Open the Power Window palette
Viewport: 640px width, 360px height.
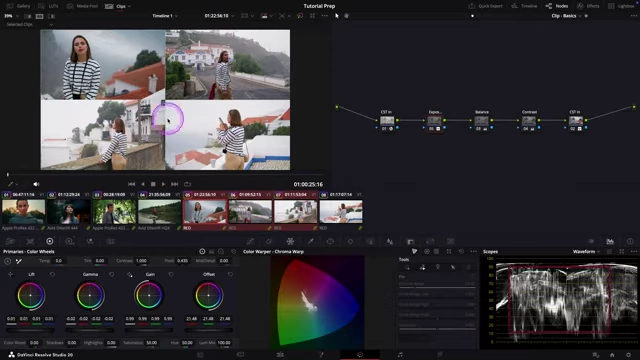pyautogui.click(x=330, y=241)
